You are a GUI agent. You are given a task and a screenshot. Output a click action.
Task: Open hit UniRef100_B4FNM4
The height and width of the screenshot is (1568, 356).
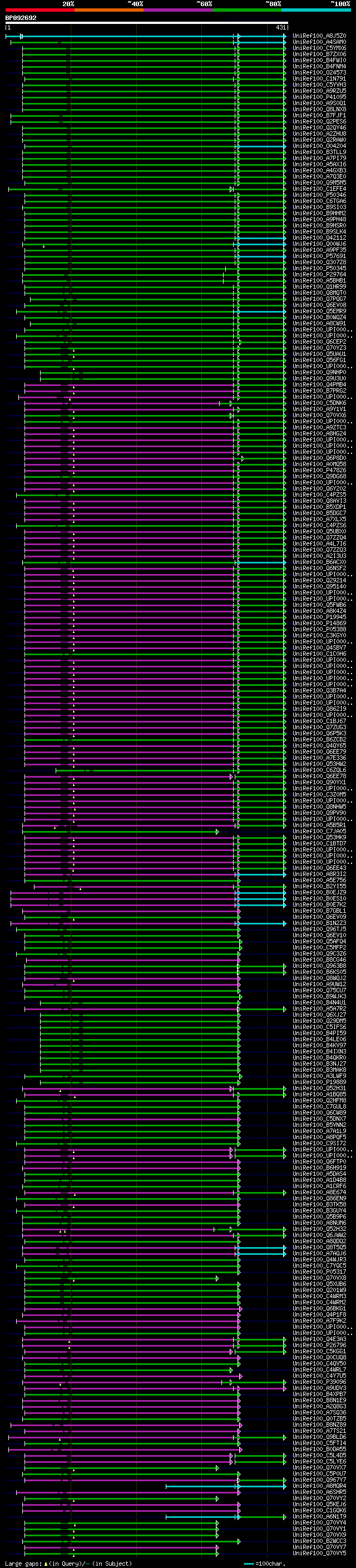click(319, 66)
